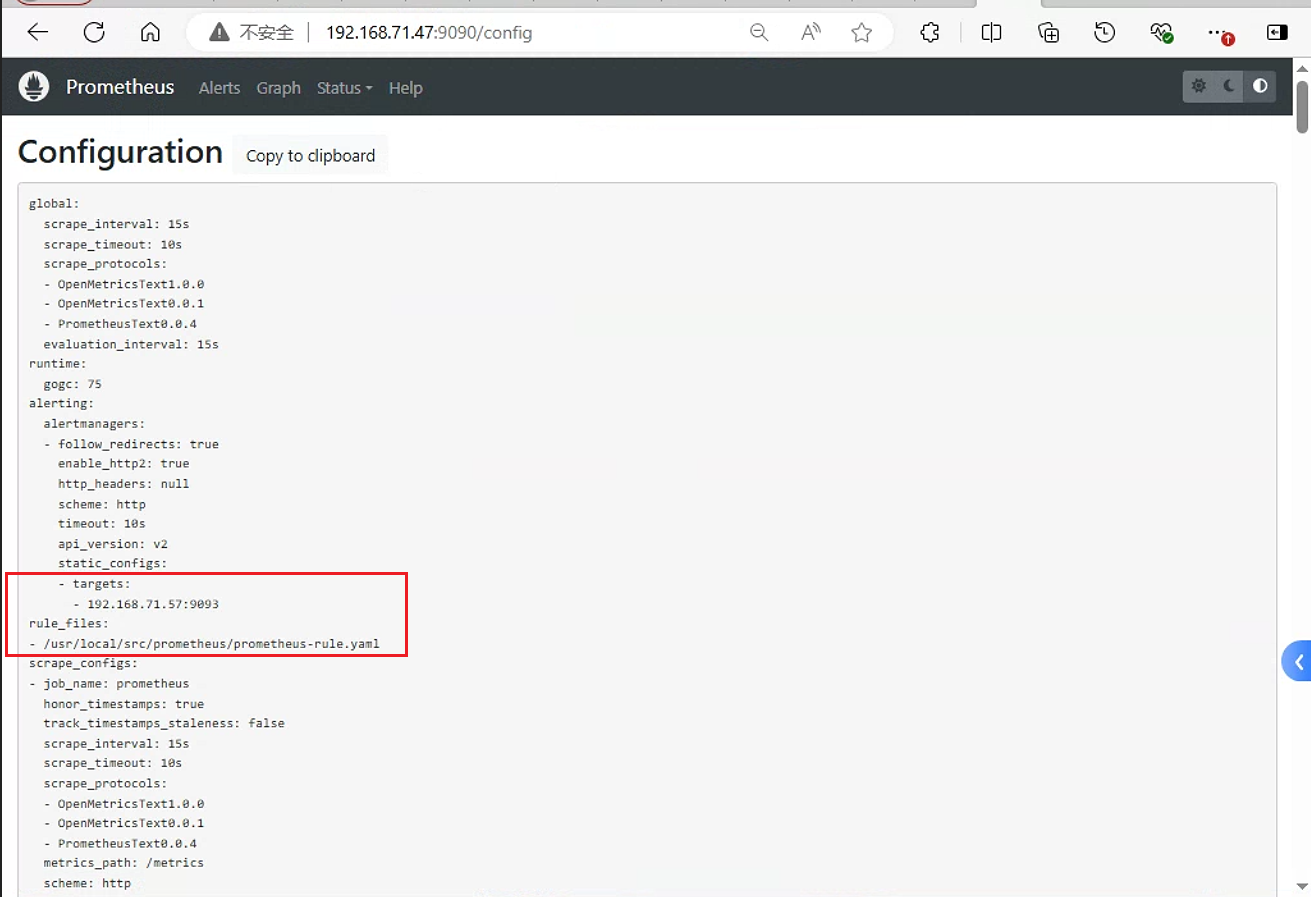Viewport: 1311px width, 897px height.
Task: Switch to the dark theme moon toggle
Action: (x=1229, y=87)
